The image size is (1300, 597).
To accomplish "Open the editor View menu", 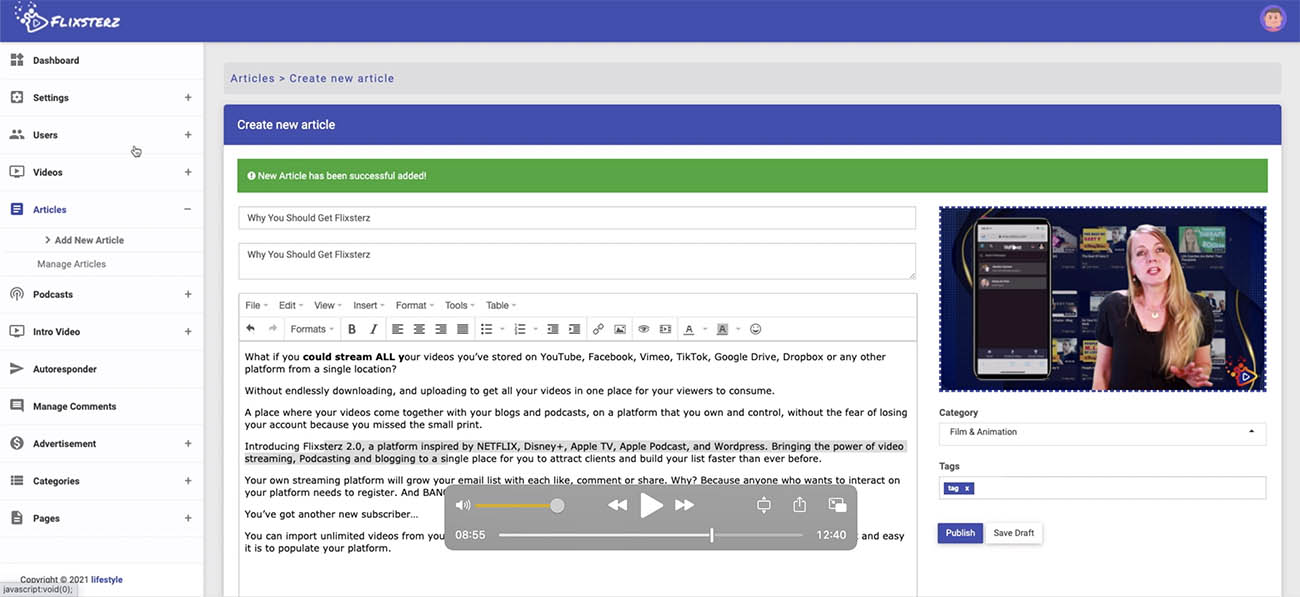I will [x=327, y=305].
